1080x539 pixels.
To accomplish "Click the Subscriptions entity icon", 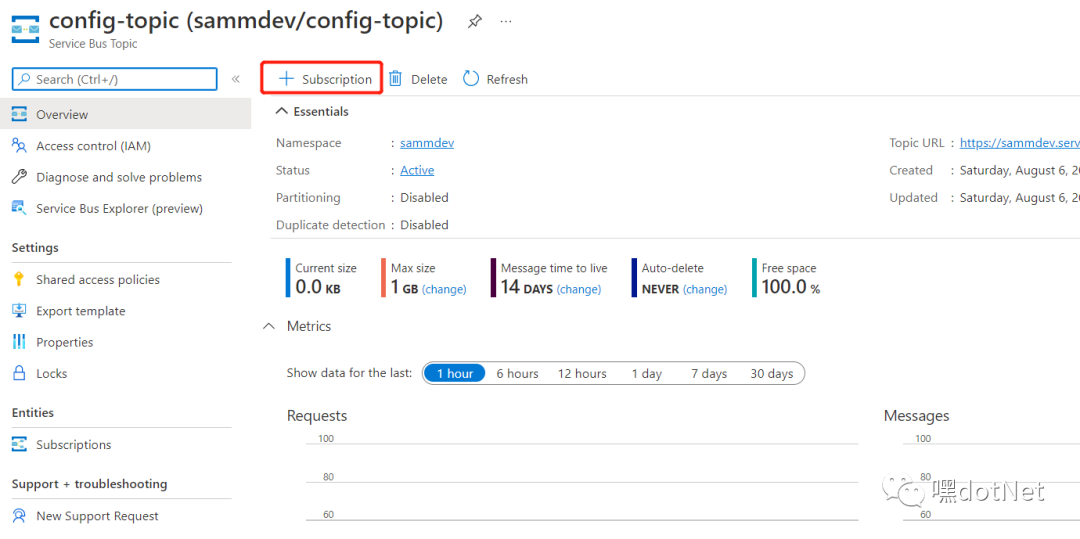I will 19,445.
